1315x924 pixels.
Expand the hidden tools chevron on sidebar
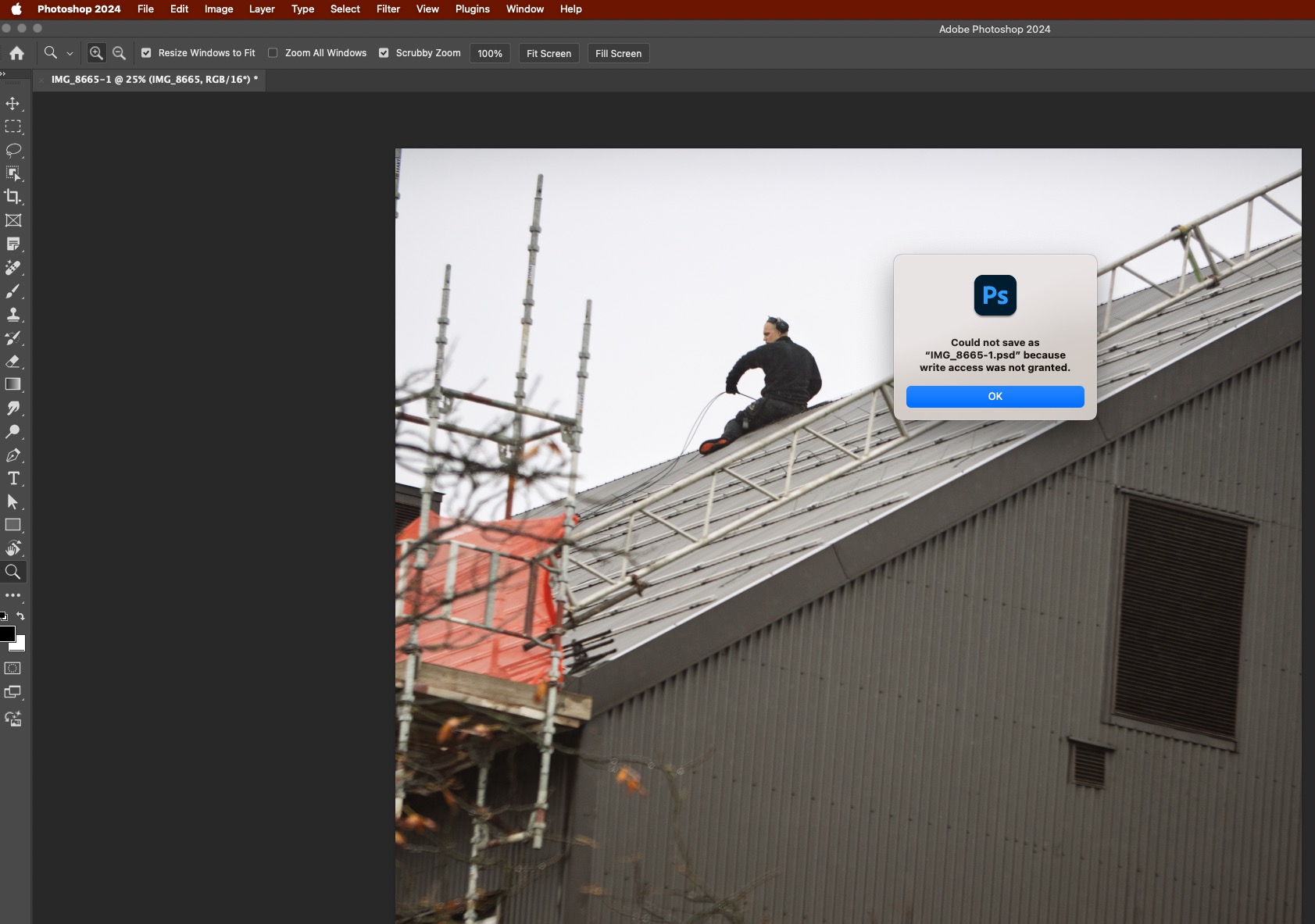4,73
